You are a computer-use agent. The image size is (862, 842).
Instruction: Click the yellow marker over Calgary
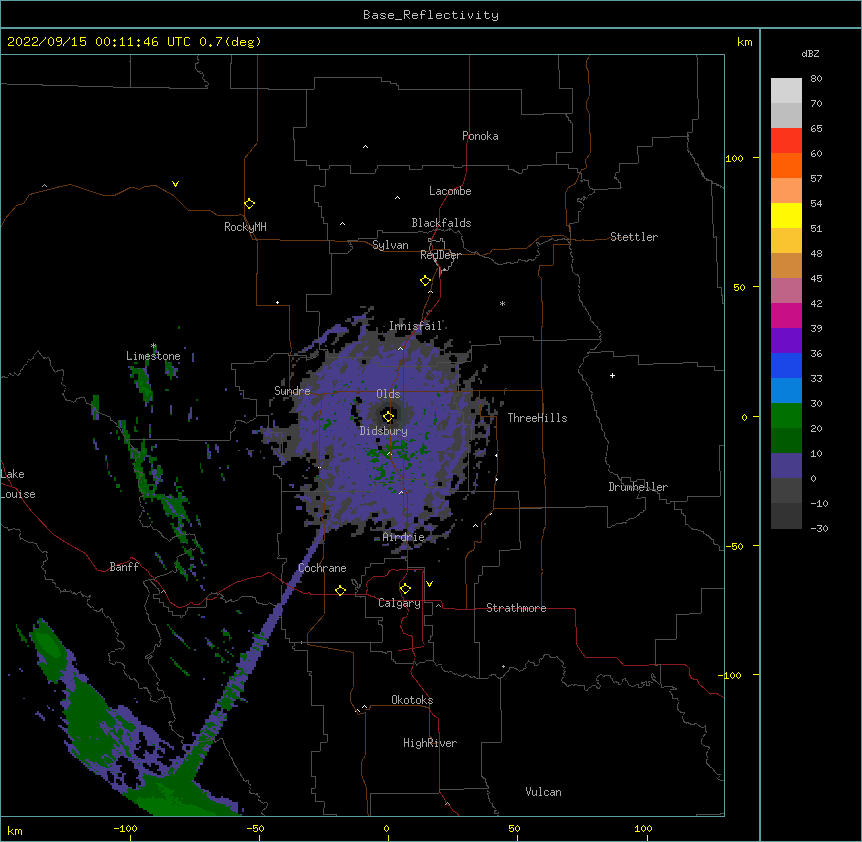tap(405, 589)
